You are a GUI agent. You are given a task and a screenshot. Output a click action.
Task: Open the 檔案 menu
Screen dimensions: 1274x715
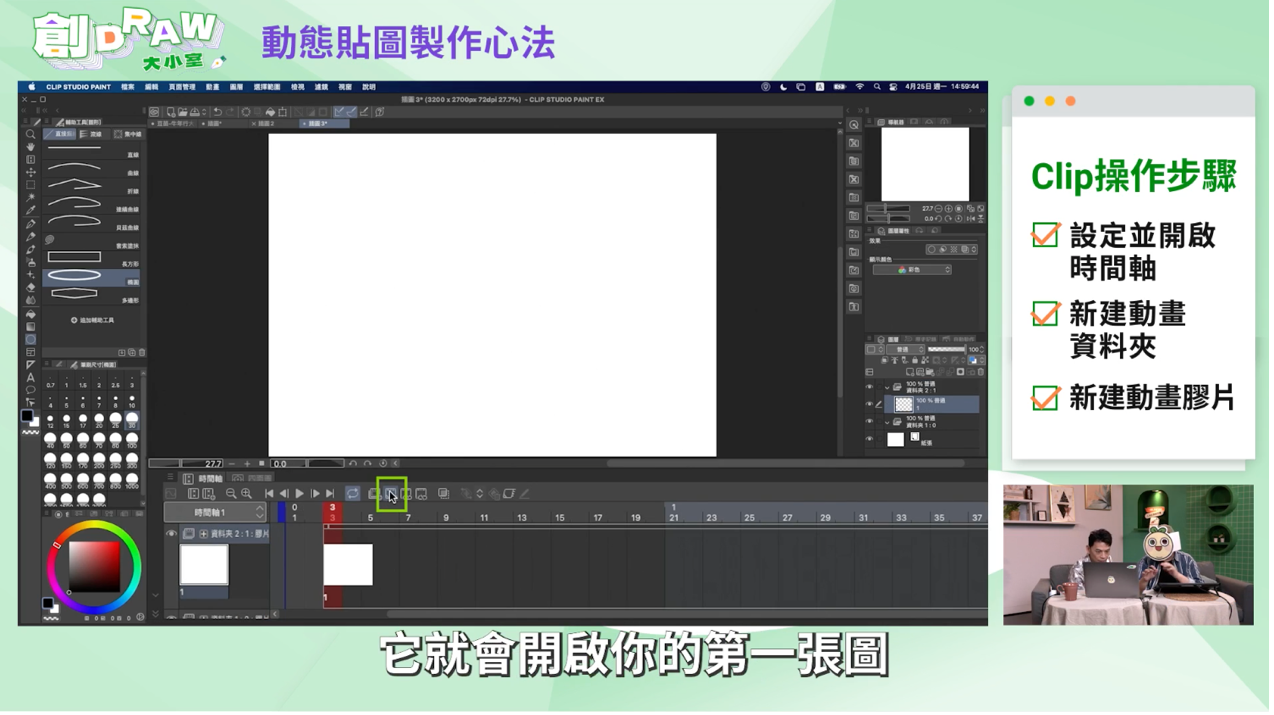(x=128, y=87)
